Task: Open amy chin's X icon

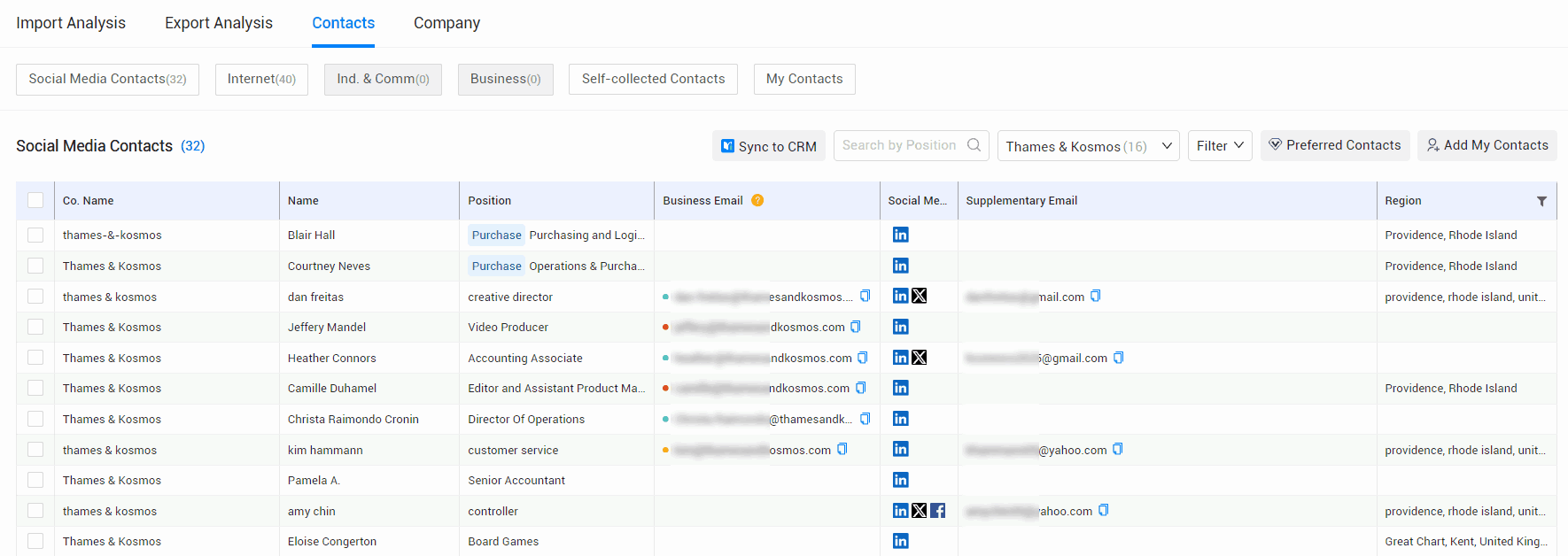Action: coord(920,511)
